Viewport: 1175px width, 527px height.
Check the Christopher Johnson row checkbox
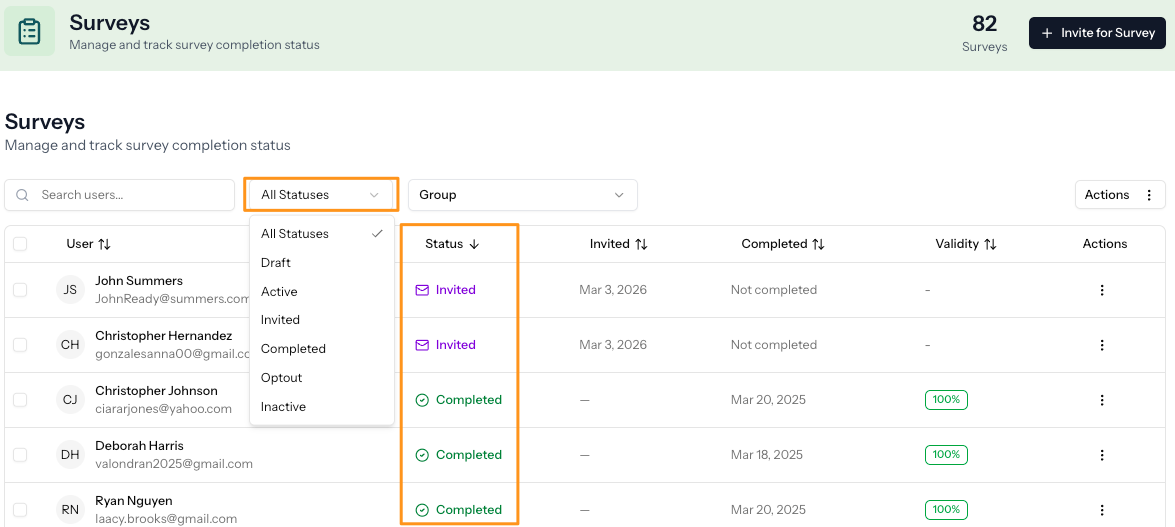point(20,400)
